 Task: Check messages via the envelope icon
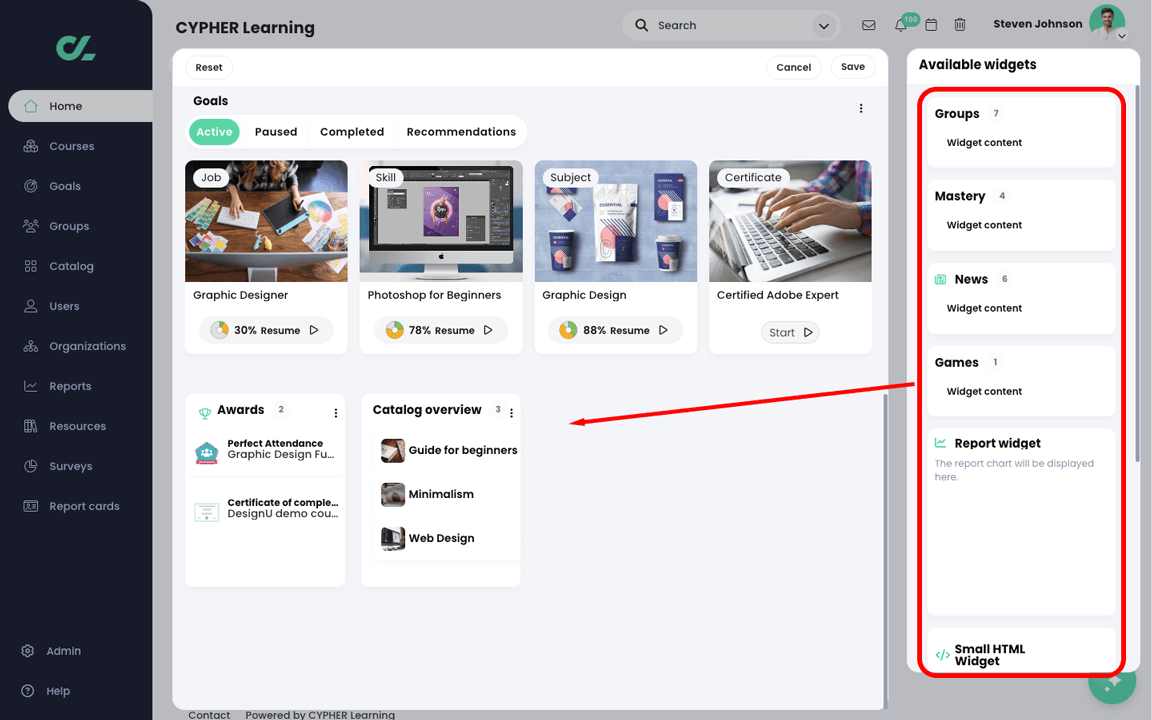868,25
